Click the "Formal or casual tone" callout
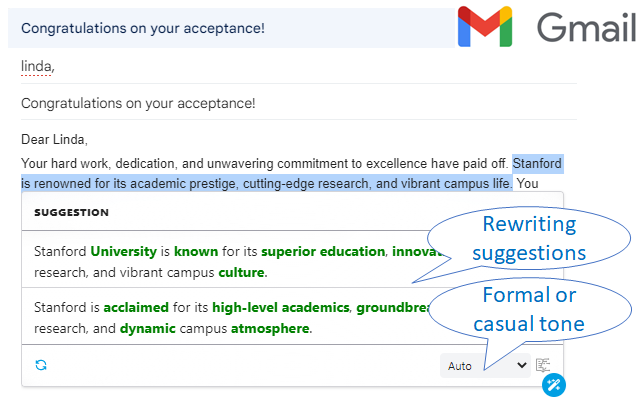 tap(527, 310)
